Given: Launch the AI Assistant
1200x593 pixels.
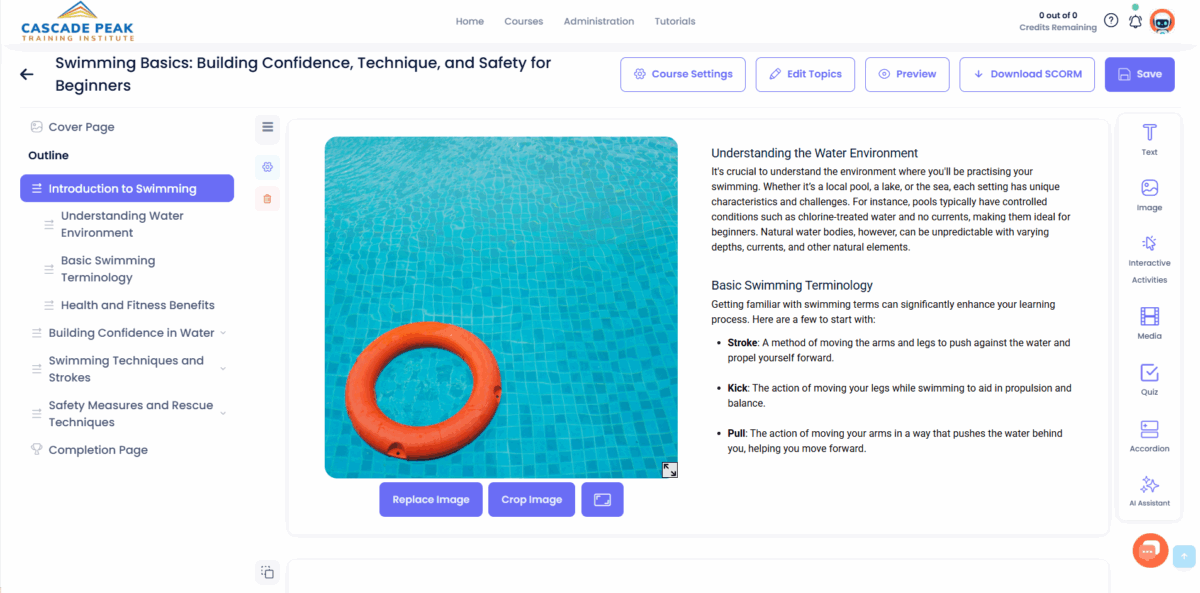Looking at the screenshot, I should pos(1149,490).
